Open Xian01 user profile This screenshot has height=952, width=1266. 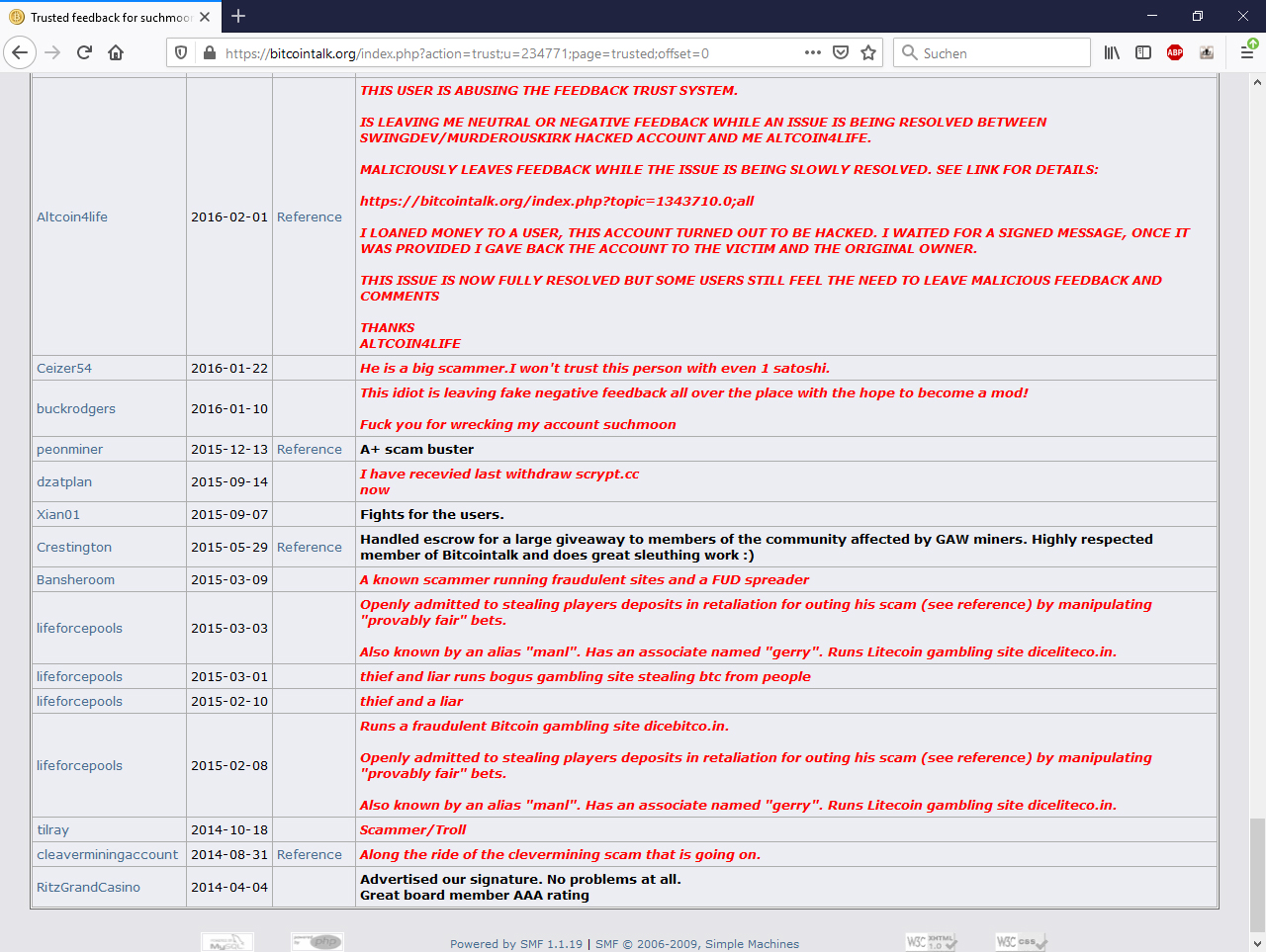58,514
